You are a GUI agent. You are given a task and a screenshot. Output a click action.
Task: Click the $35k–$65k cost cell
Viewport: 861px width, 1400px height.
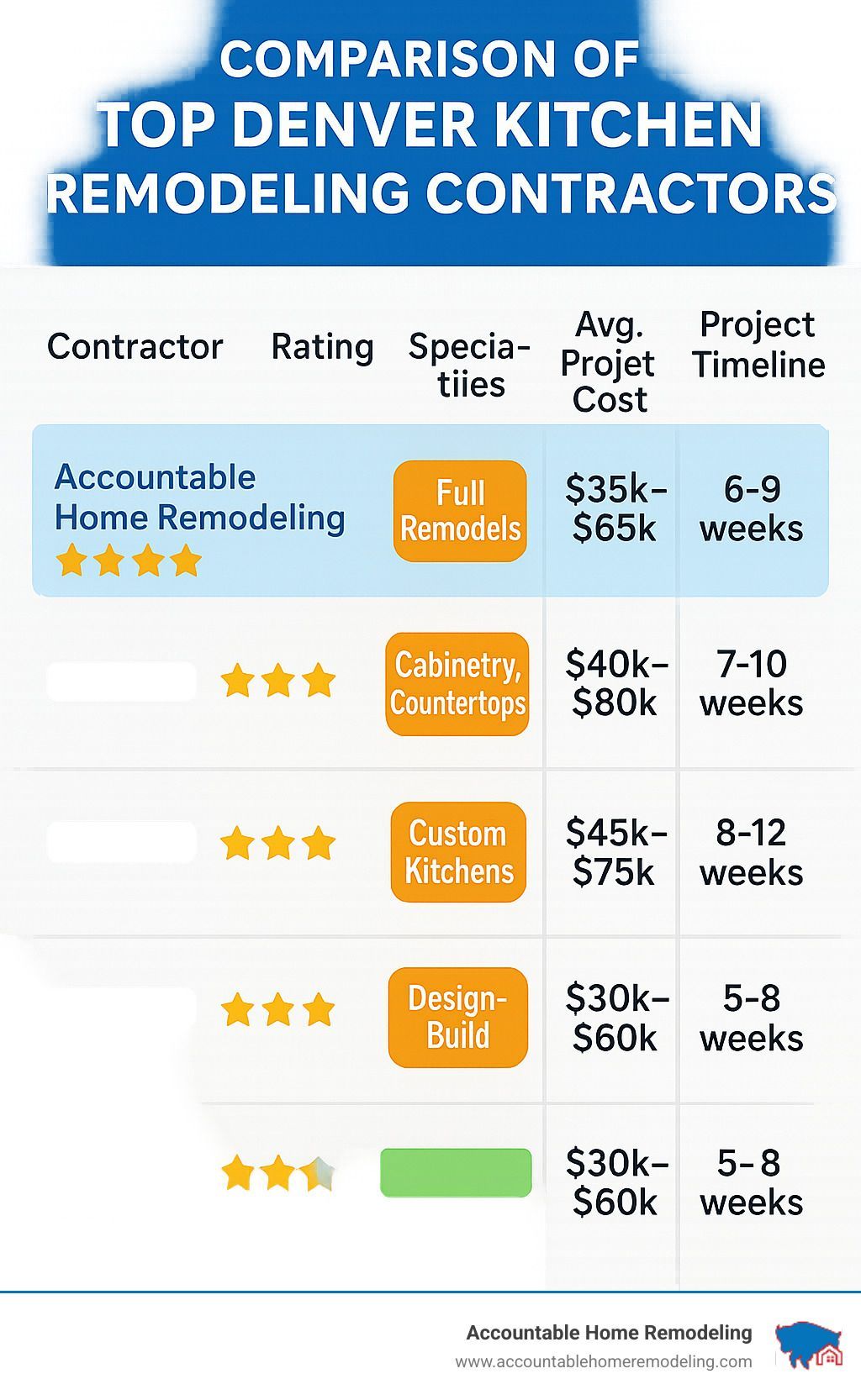point(615,508)
